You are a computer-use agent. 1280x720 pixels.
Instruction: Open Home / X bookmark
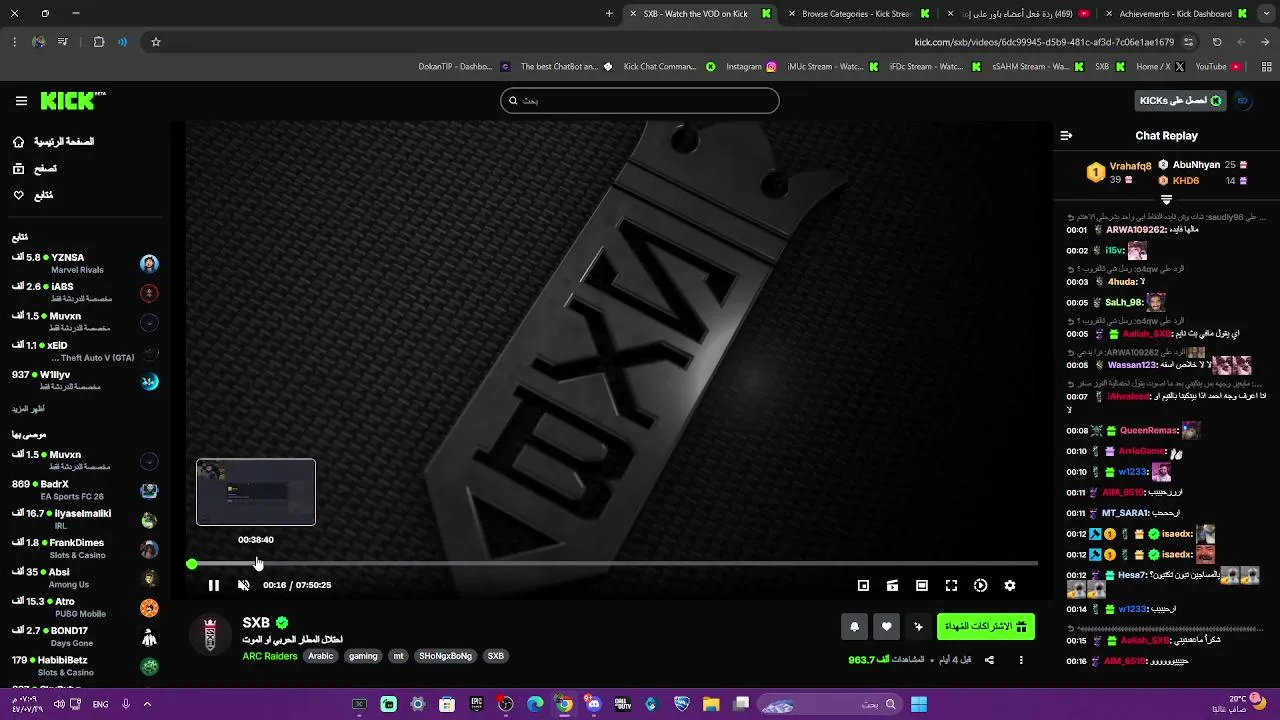click(x=1160, y=67)
